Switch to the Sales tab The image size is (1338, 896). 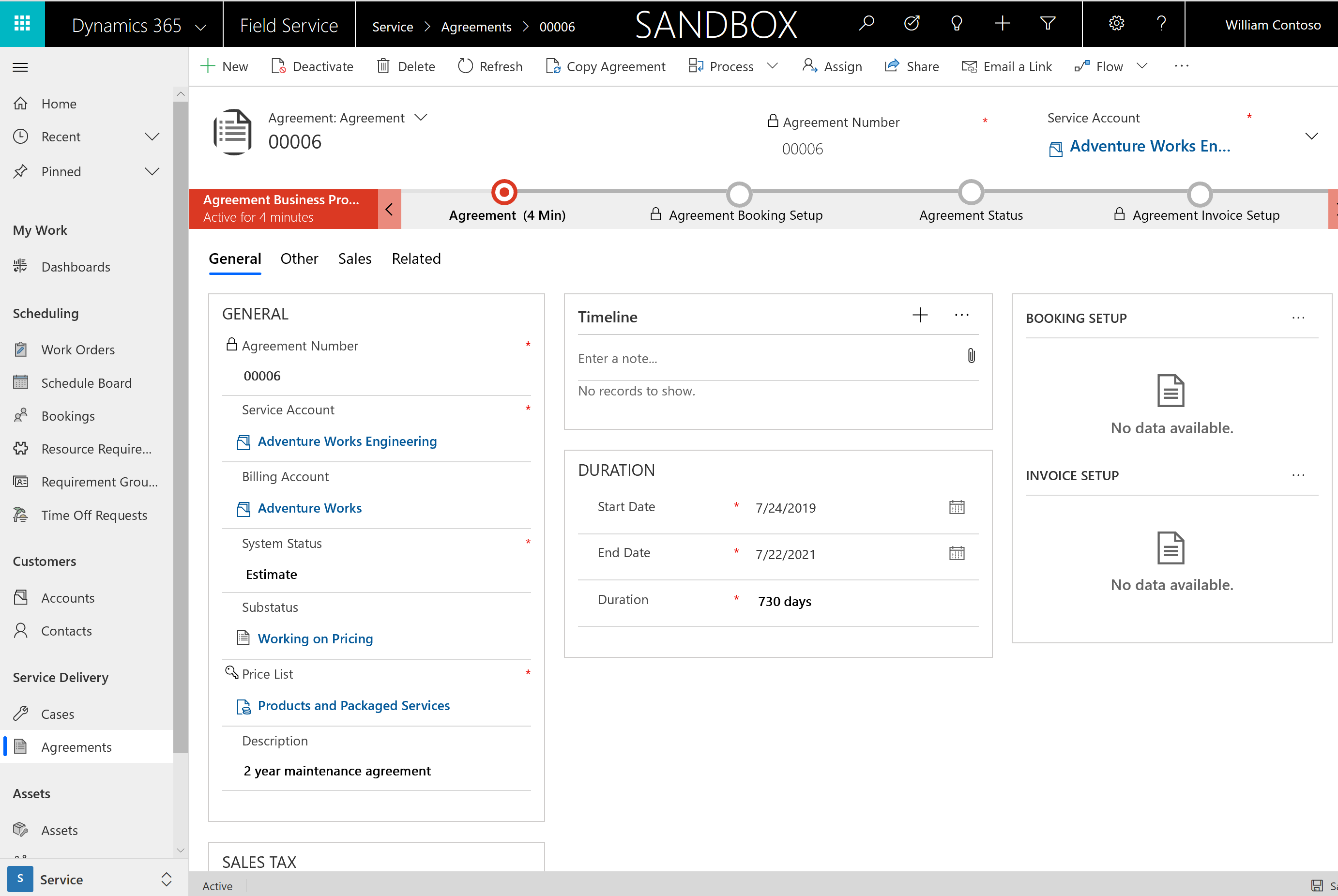[353, 258]
